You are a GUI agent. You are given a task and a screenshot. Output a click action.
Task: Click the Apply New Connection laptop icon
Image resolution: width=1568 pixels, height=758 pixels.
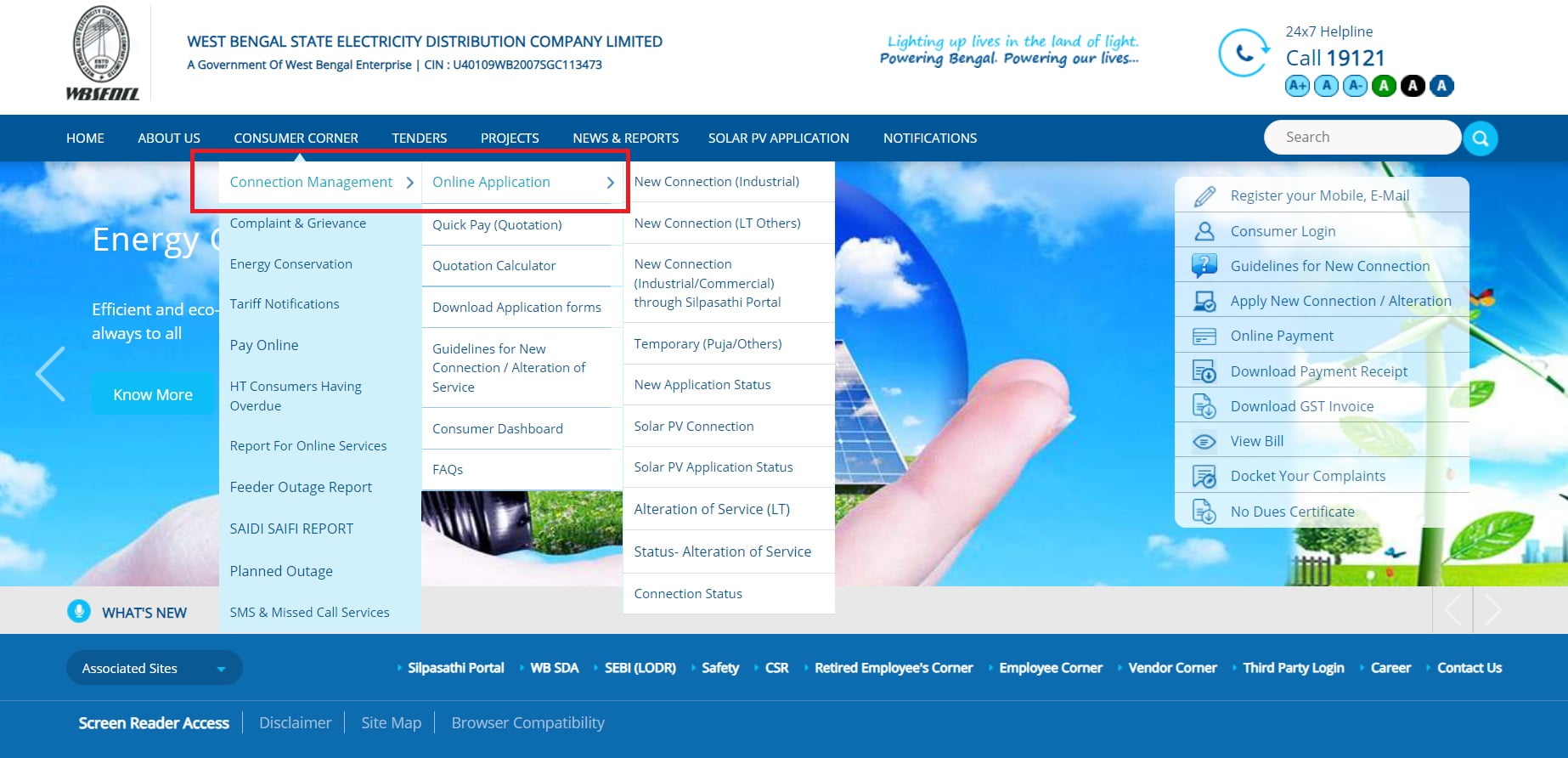click(1204, 301)
